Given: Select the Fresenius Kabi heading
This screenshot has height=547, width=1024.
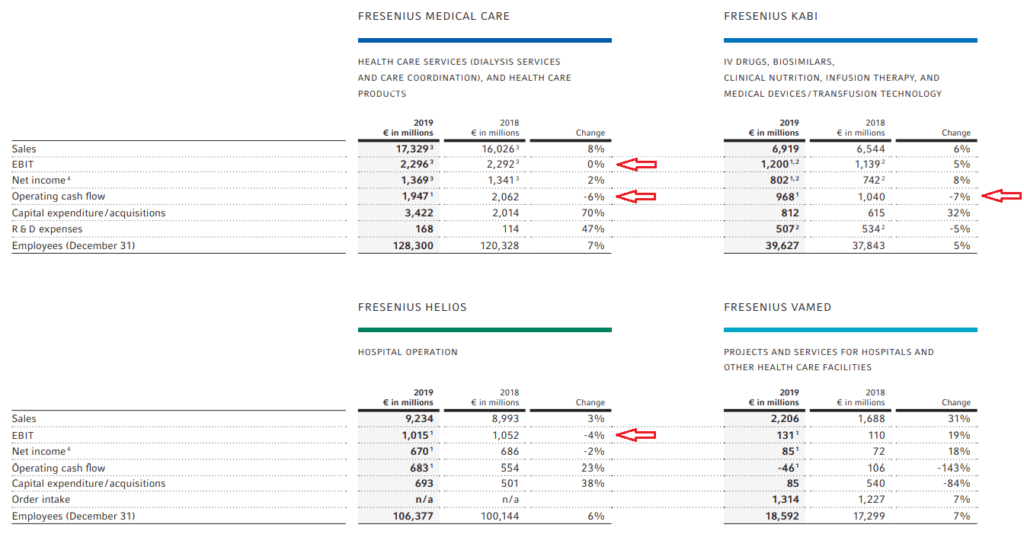Looking at the screenshot, I should click(771, 16).
